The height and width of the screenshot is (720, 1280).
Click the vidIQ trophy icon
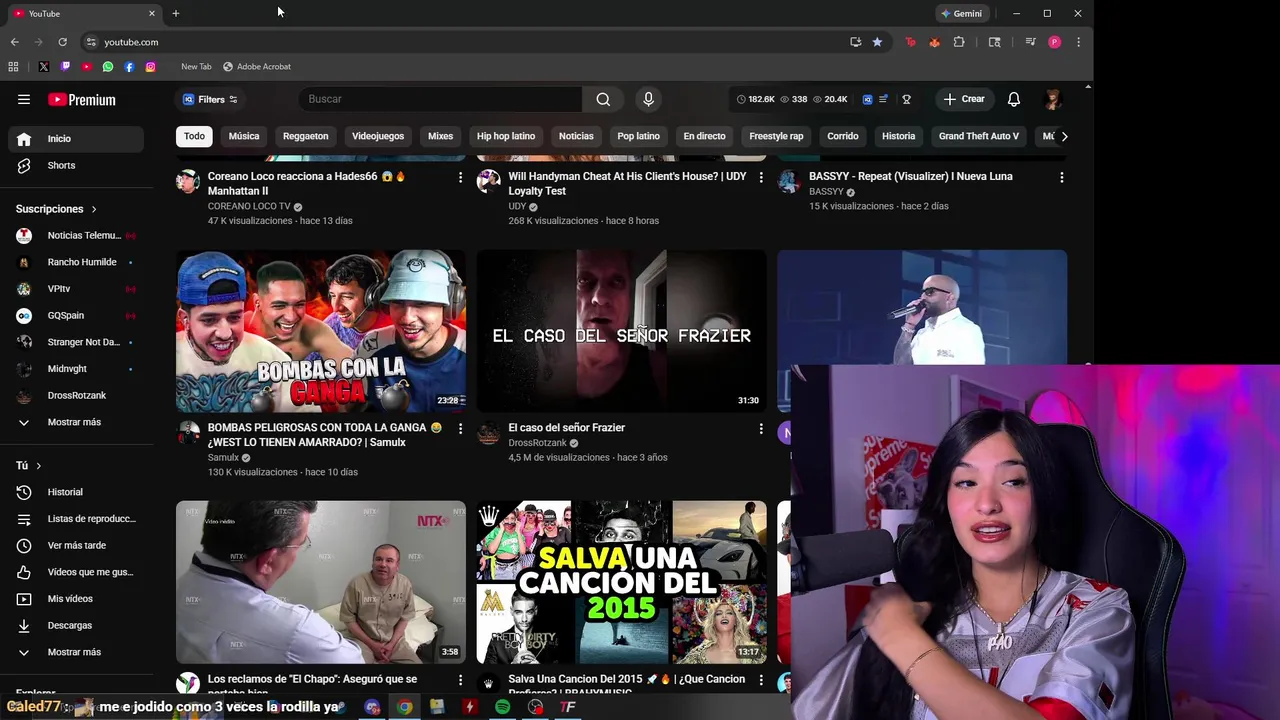[906, 99]
